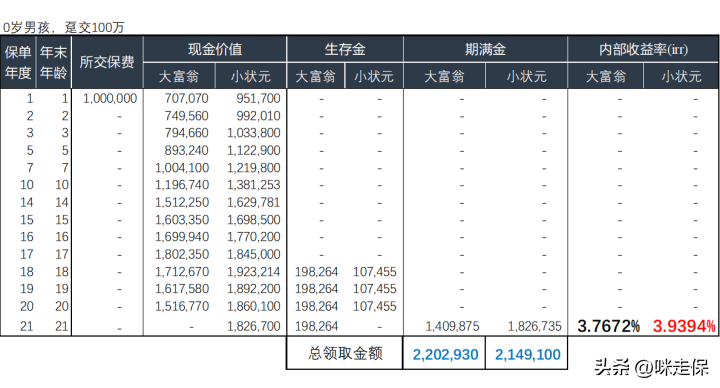Click cash value cell 1,603,350
The width and height of the screenshot is (720, 388).
[x=182, y=219]
